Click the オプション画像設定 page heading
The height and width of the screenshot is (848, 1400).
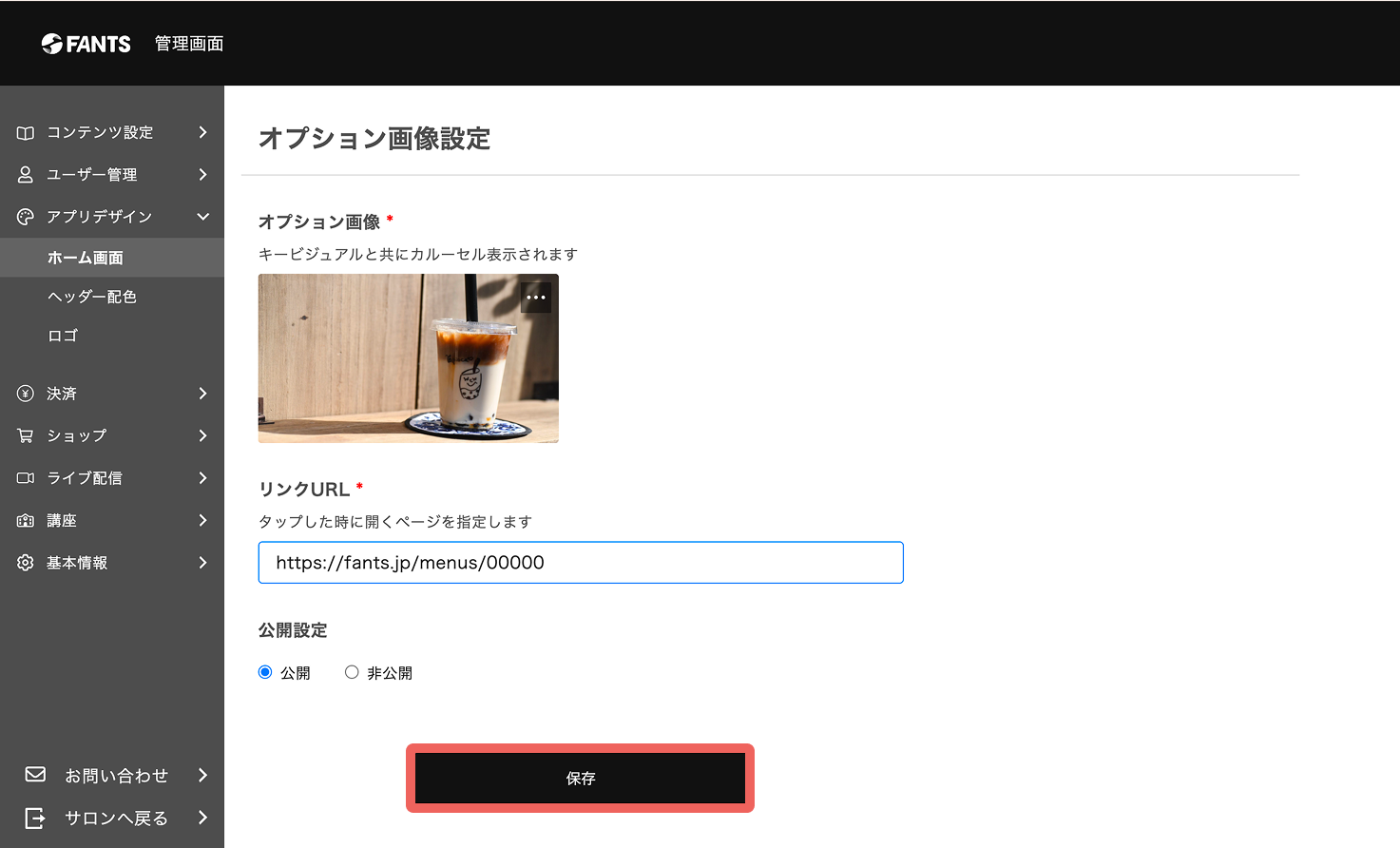coord(374,139)
